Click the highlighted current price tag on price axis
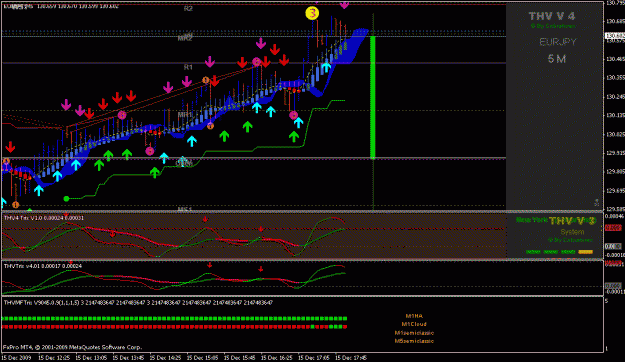 point(615,36)
